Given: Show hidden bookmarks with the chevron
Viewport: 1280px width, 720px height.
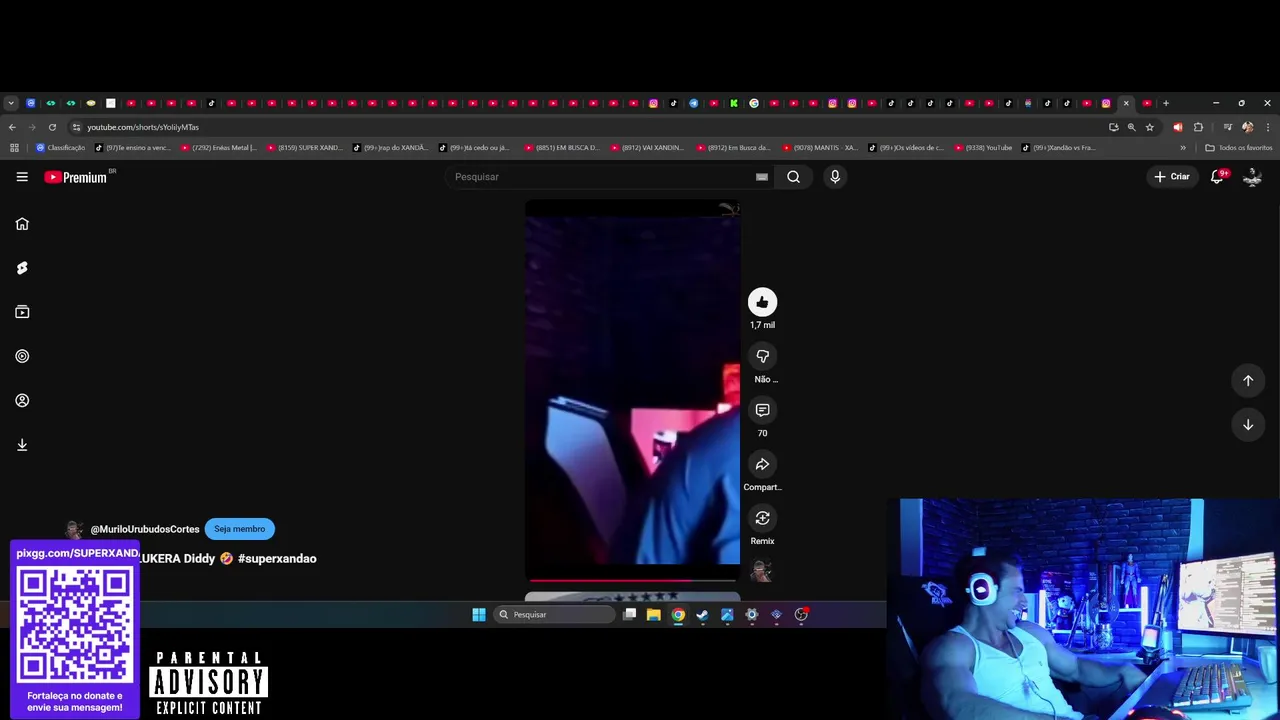Looking at the screenshot, I should (1183, 148).
